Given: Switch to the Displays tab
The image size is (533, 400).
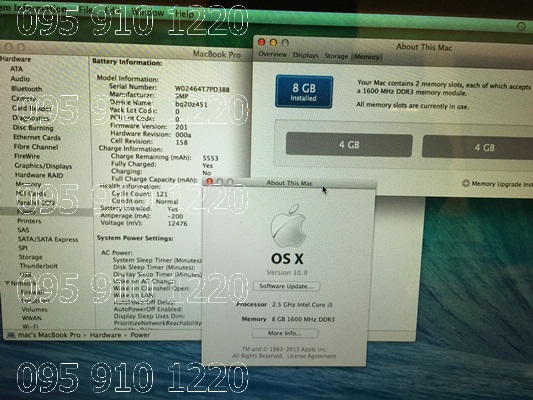Looking at the screenshot, I should (306, 55).
